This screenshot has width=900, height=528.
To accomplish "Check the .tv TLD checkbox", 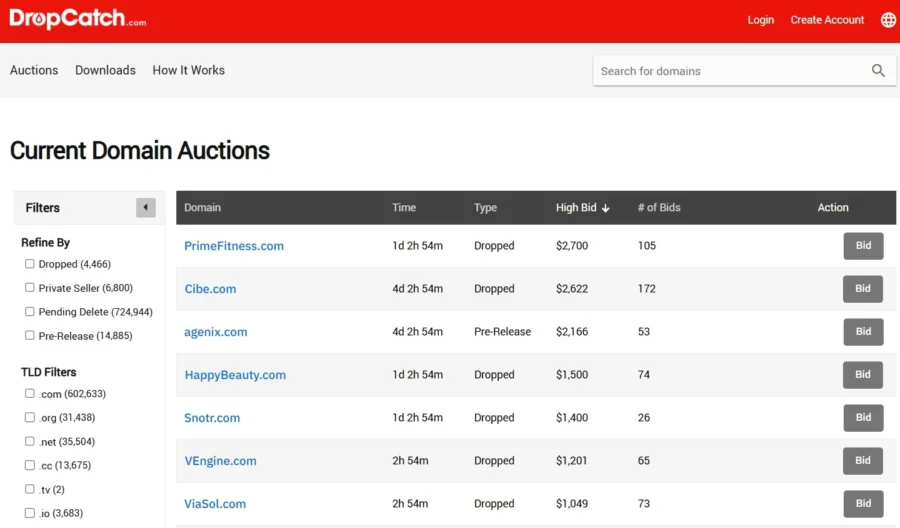I will (x=29, y=489).
